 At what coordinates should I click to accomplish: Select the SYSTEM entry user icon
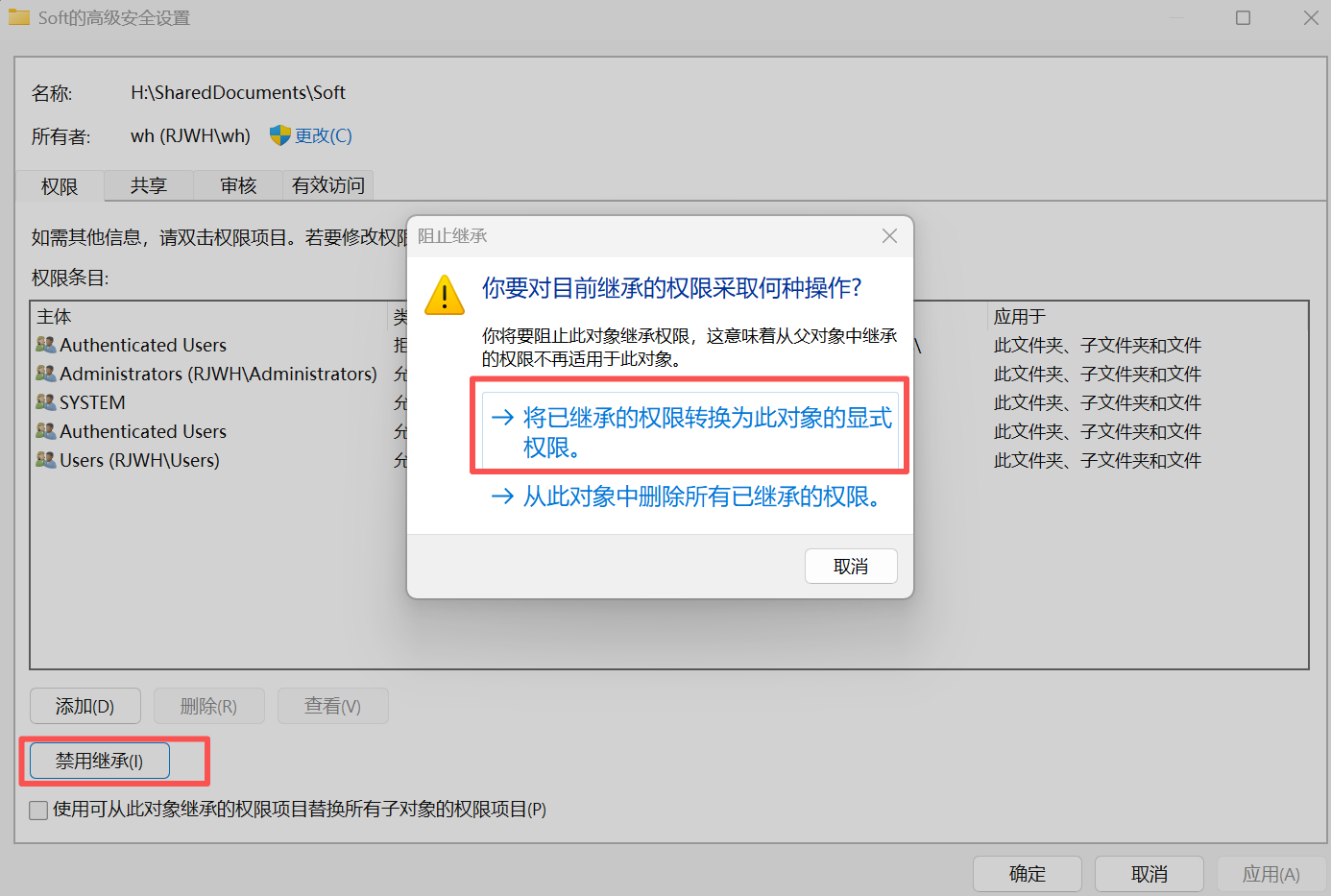pyautogui.click(x=45, y=402)
